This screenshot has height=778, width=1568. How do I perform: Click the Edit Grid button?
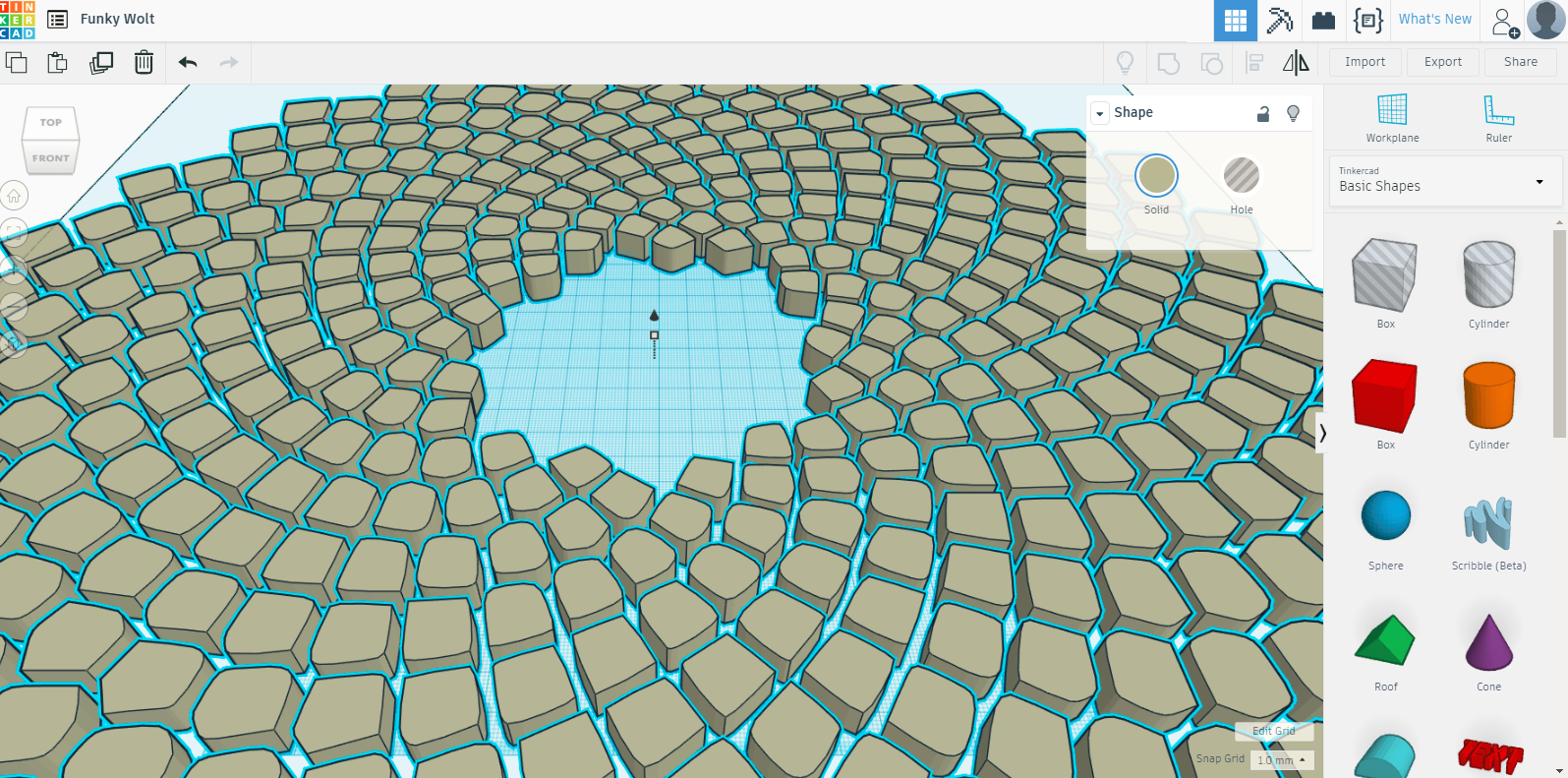tap(1274, 731)
